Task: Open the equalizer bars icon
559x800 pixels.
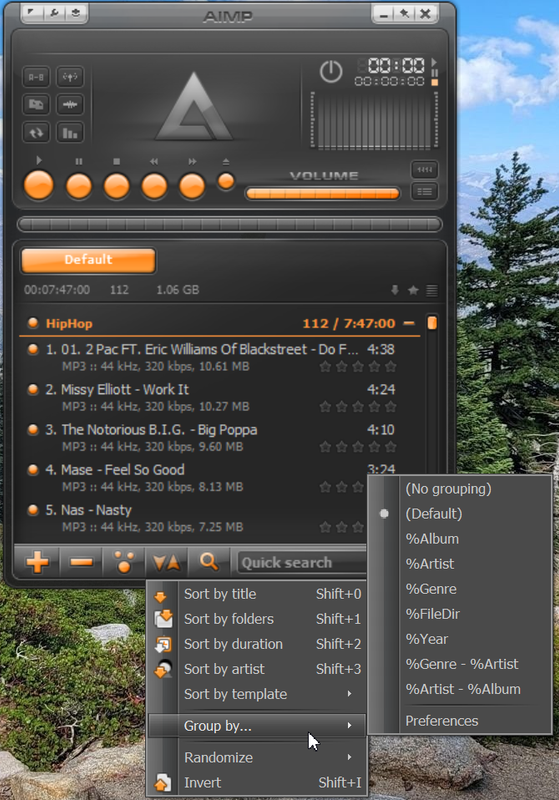Action: tap(70, 133)
